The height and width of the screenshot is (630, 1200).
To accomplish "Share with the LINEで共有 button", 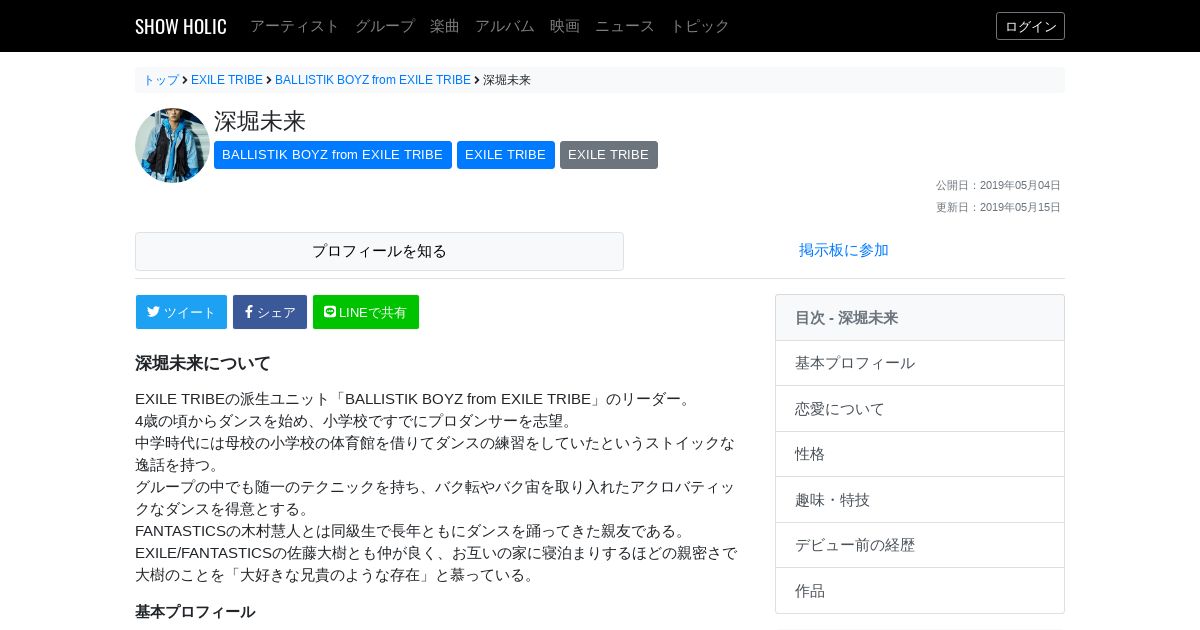I will [x=366, y=312].
